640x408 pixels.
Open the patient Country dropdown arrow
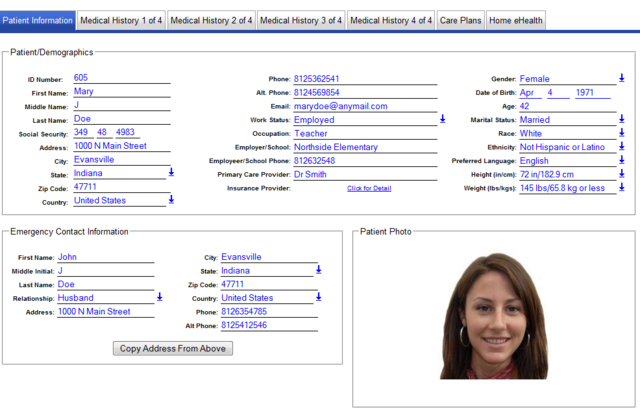[171, 200]
